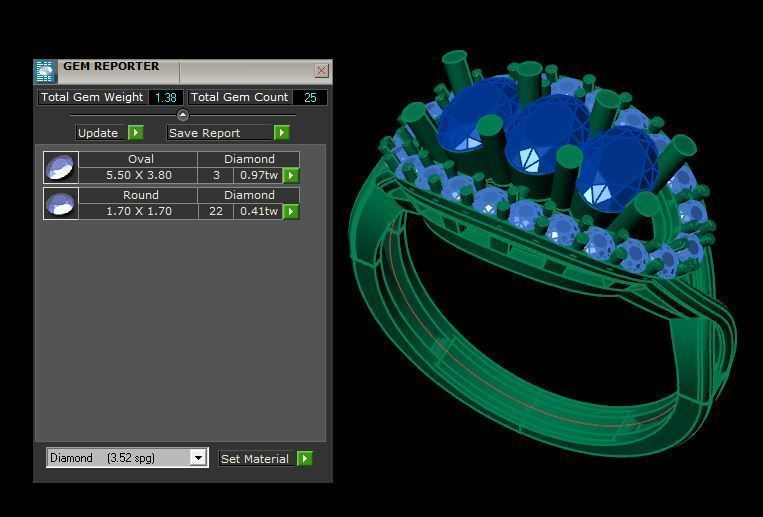Click "Diamond" material cell in Oval row
This screenshot has height=517, width=763.
point(249,159)
